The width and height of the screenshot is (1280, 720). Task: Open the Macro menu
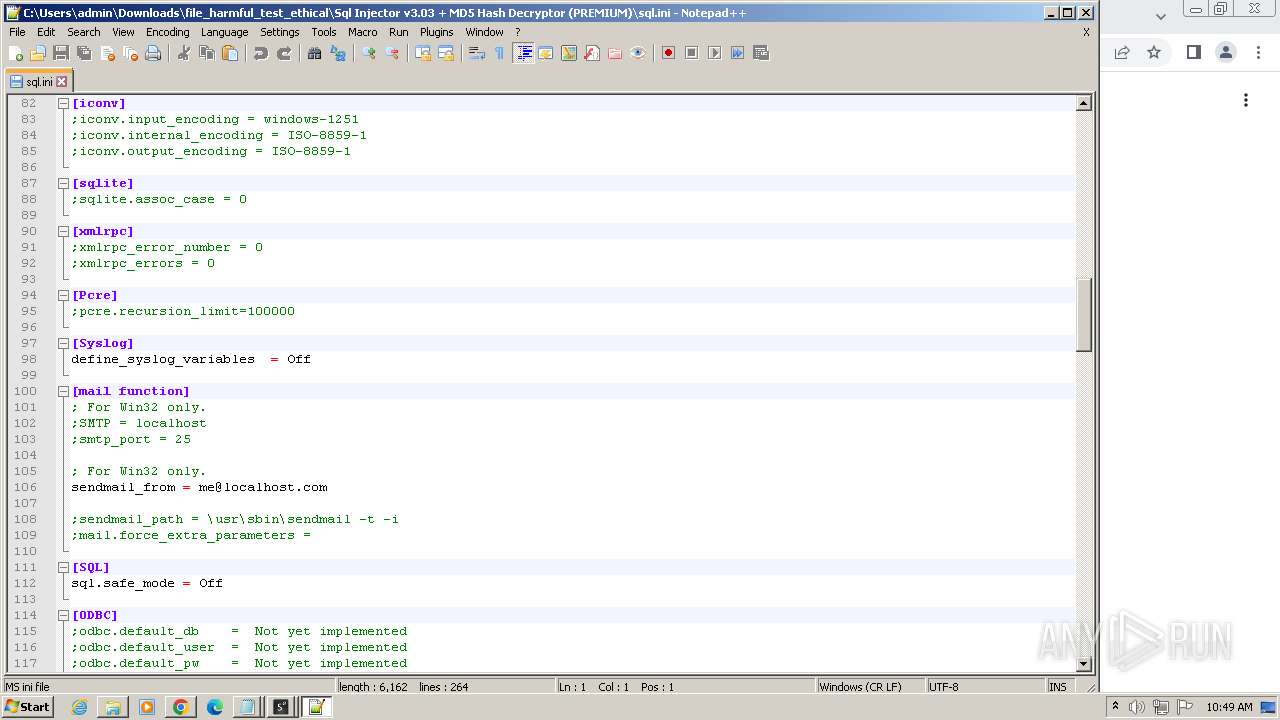(x=362, y=32)
